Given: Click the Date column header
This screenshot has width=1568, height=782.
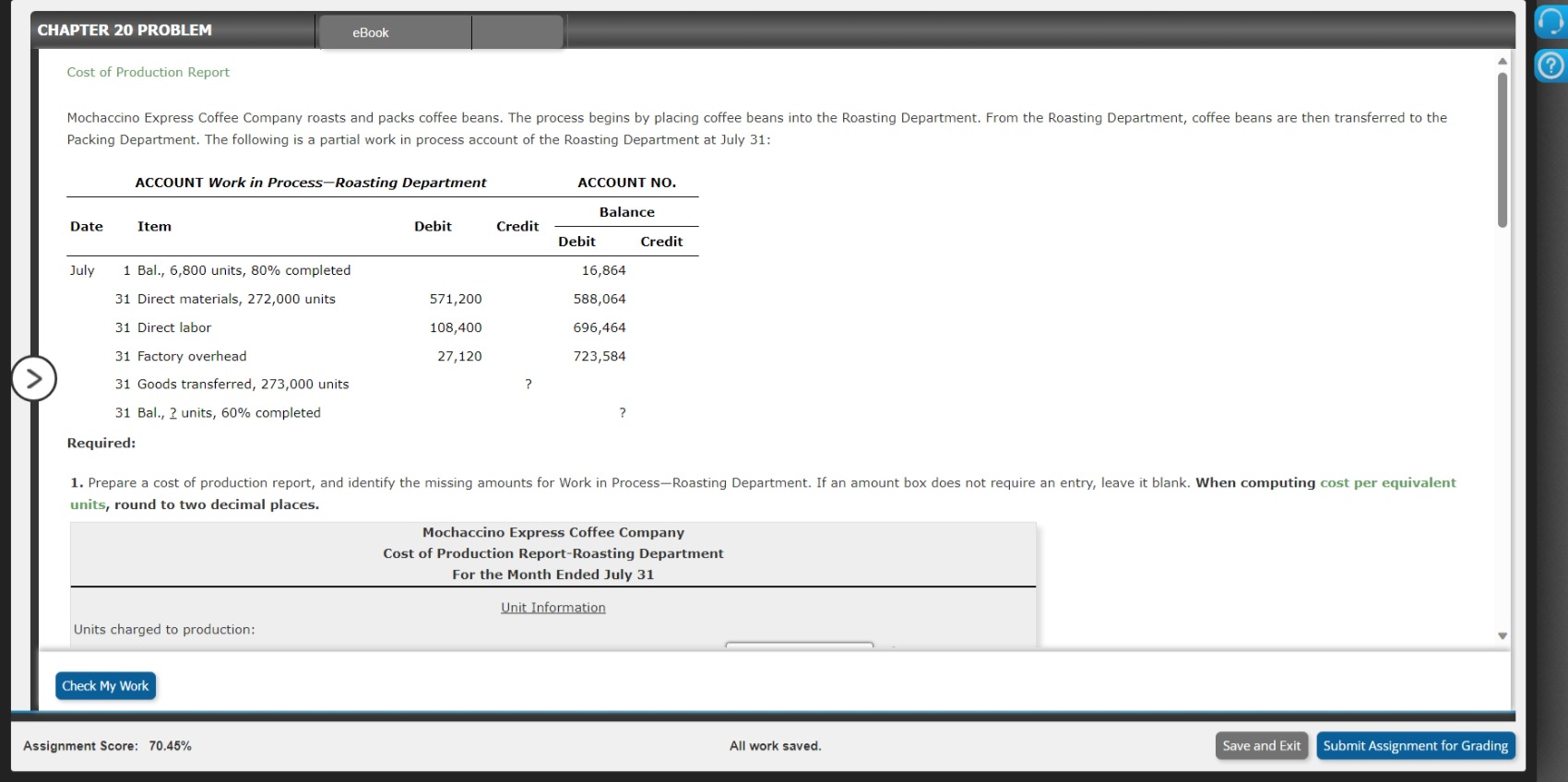Looking at the screenshot, I should pos(87,226).
